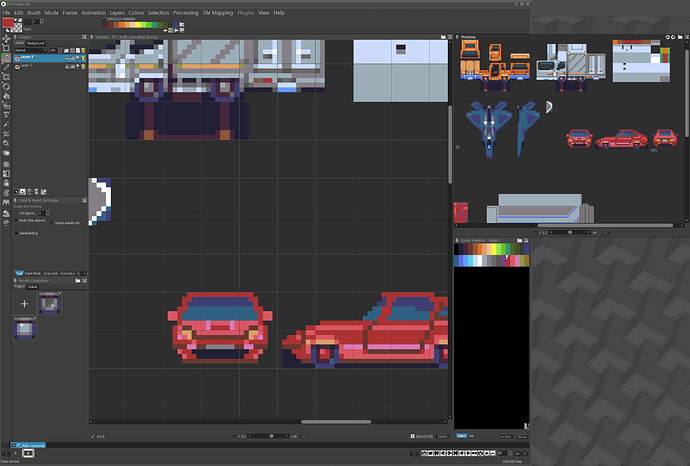Select the Text tool
Screen dimensions: 690x466
pos(6,115)
